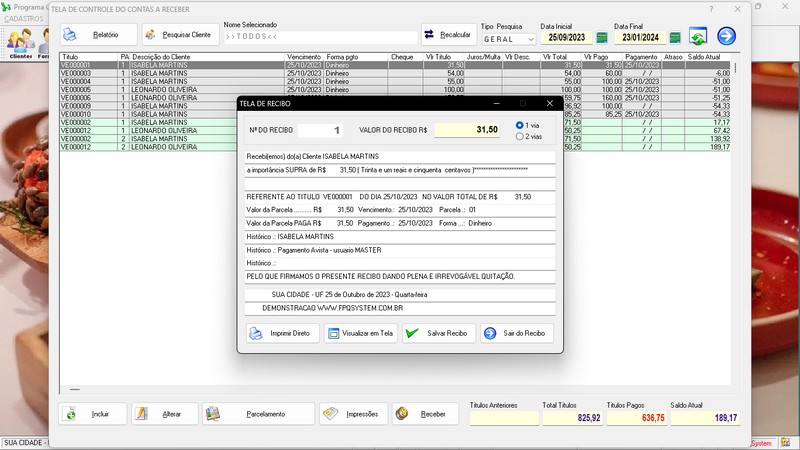The height and width of the screenshot is (450, 800).
Task: Click the Valor do Recibo R$ field
Action: coord(468,130)
